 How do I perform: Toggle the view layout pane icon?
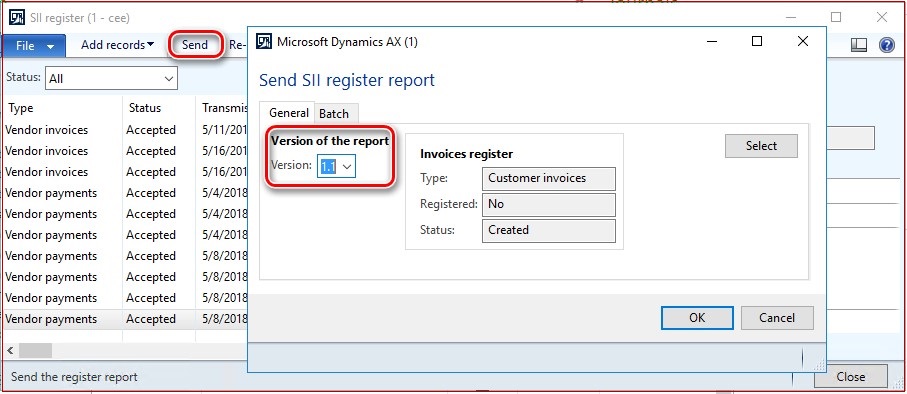point(859,45)
